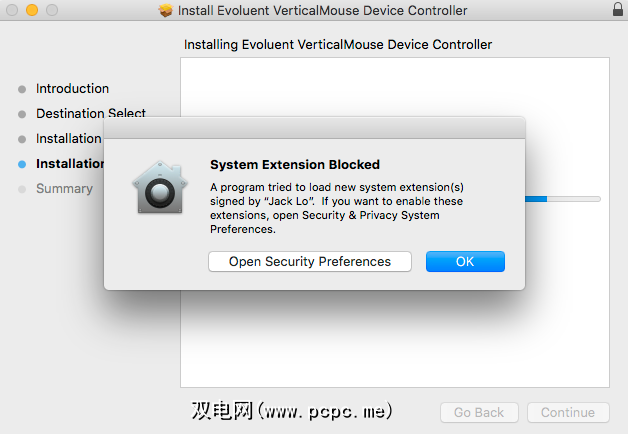The height and width of the screenshot is (434, 628).
Task: Click the installer package icon in title bar
Action: [x=166, y=11]
